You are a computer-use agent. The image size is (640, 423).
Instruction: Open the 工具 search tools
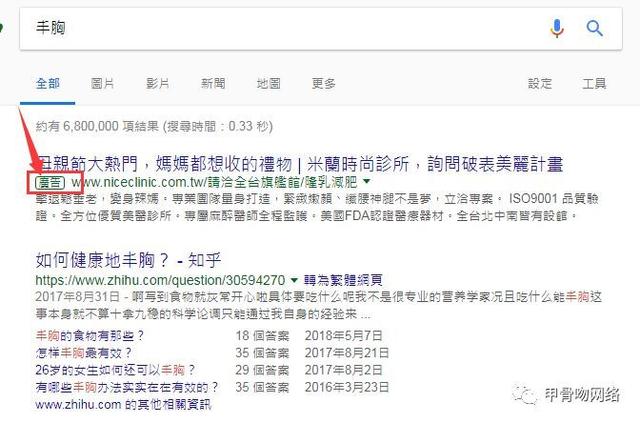click(594, 84)
